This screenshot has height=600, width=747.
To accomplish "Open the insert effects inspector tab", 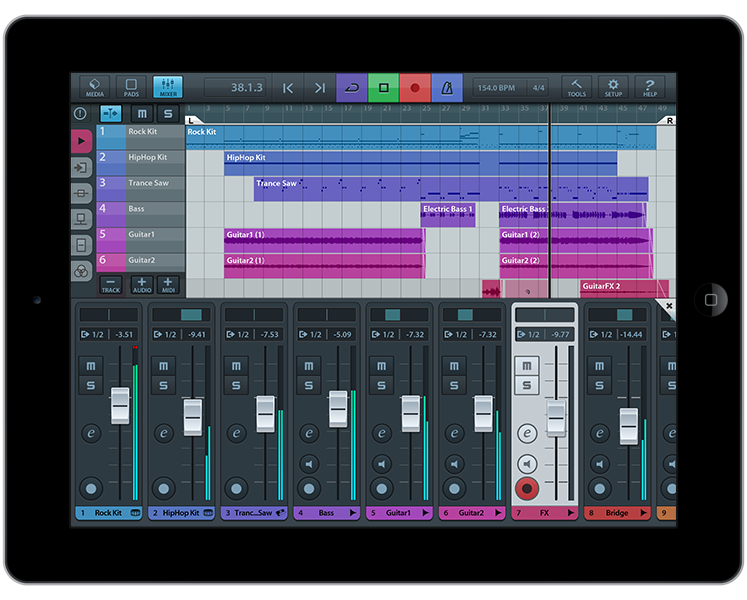I will pyautogui.click(x=81, y=193).
